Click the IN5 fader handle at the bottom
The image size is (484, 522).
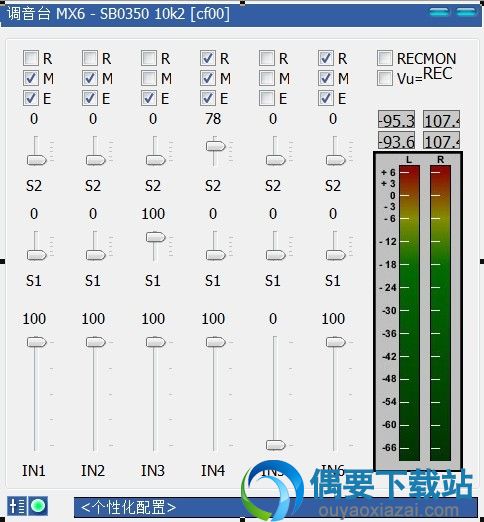pos(276,445)
